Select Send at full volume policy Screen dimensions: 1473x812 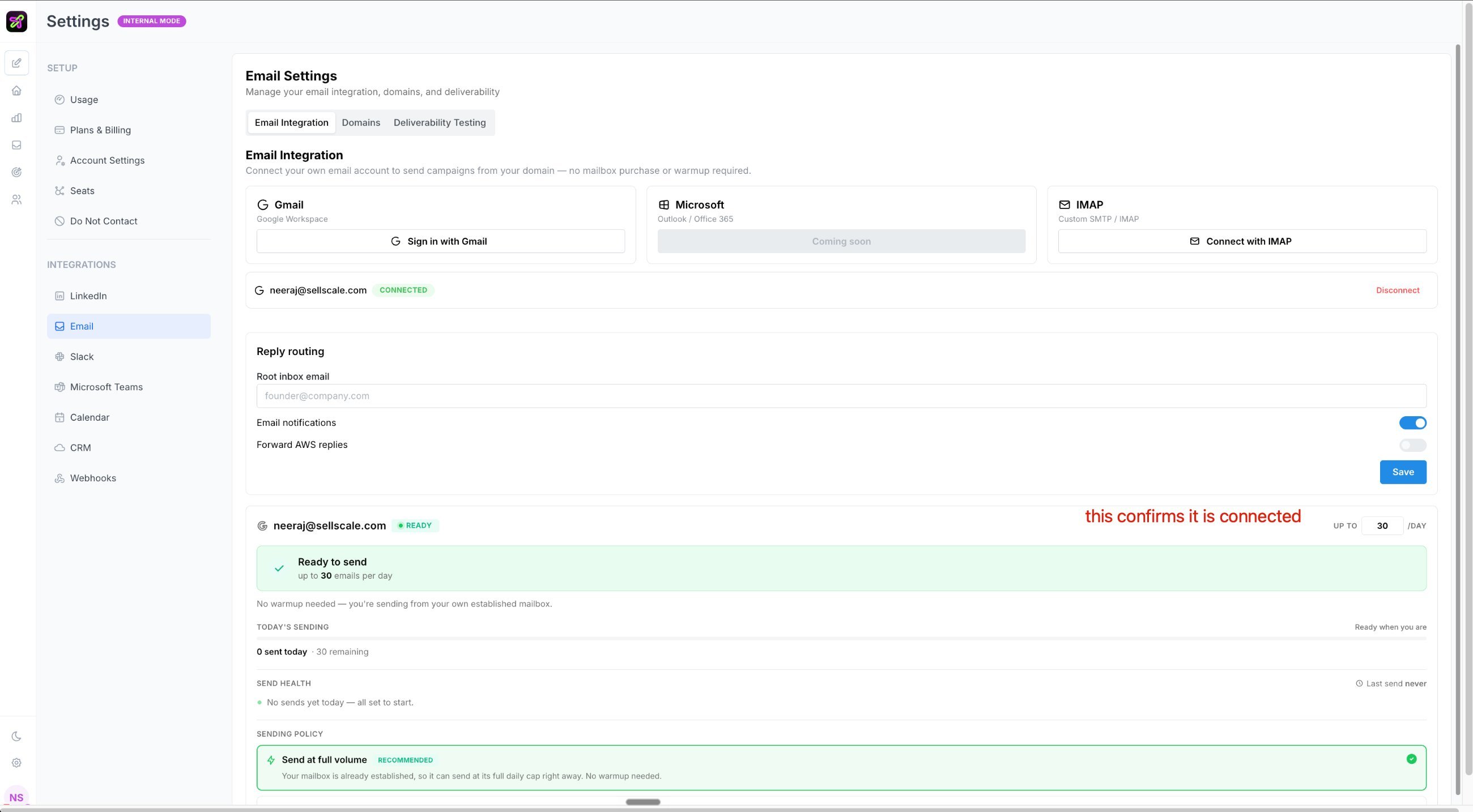pos(841,767)
